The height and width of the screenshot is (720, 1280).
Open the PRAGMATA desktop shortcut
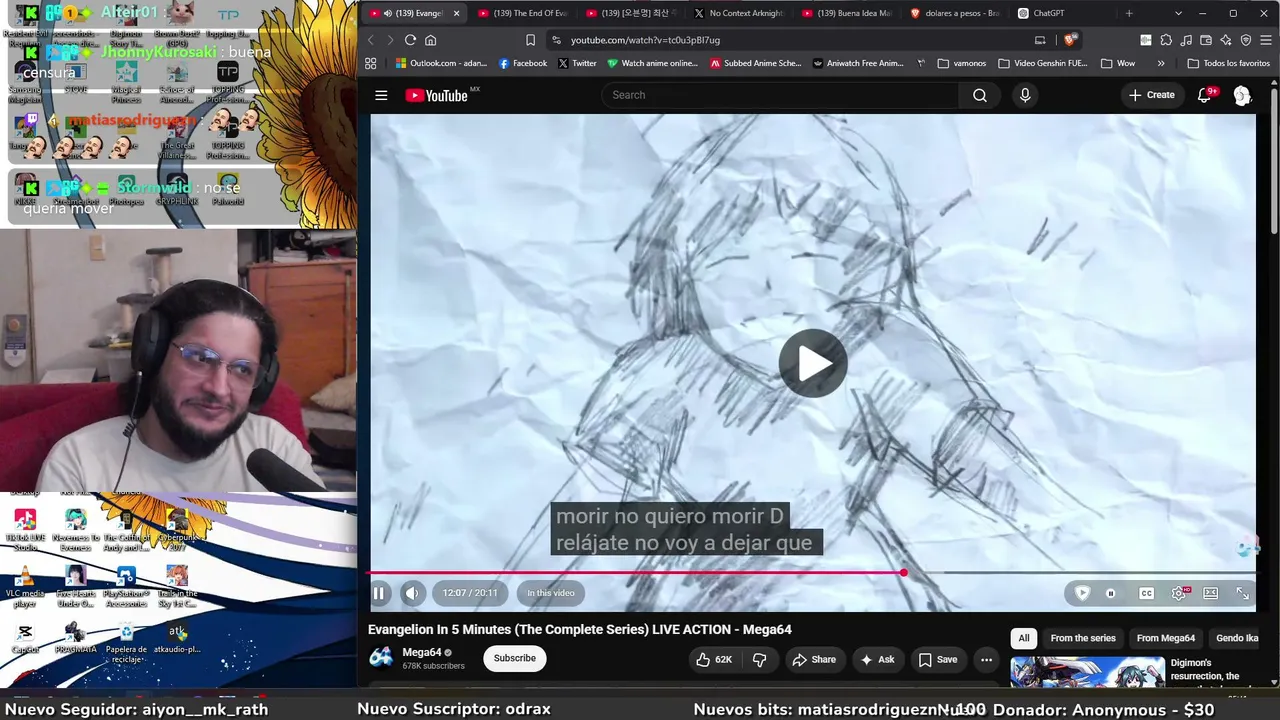pyautogui.click(x=75, y=639)
